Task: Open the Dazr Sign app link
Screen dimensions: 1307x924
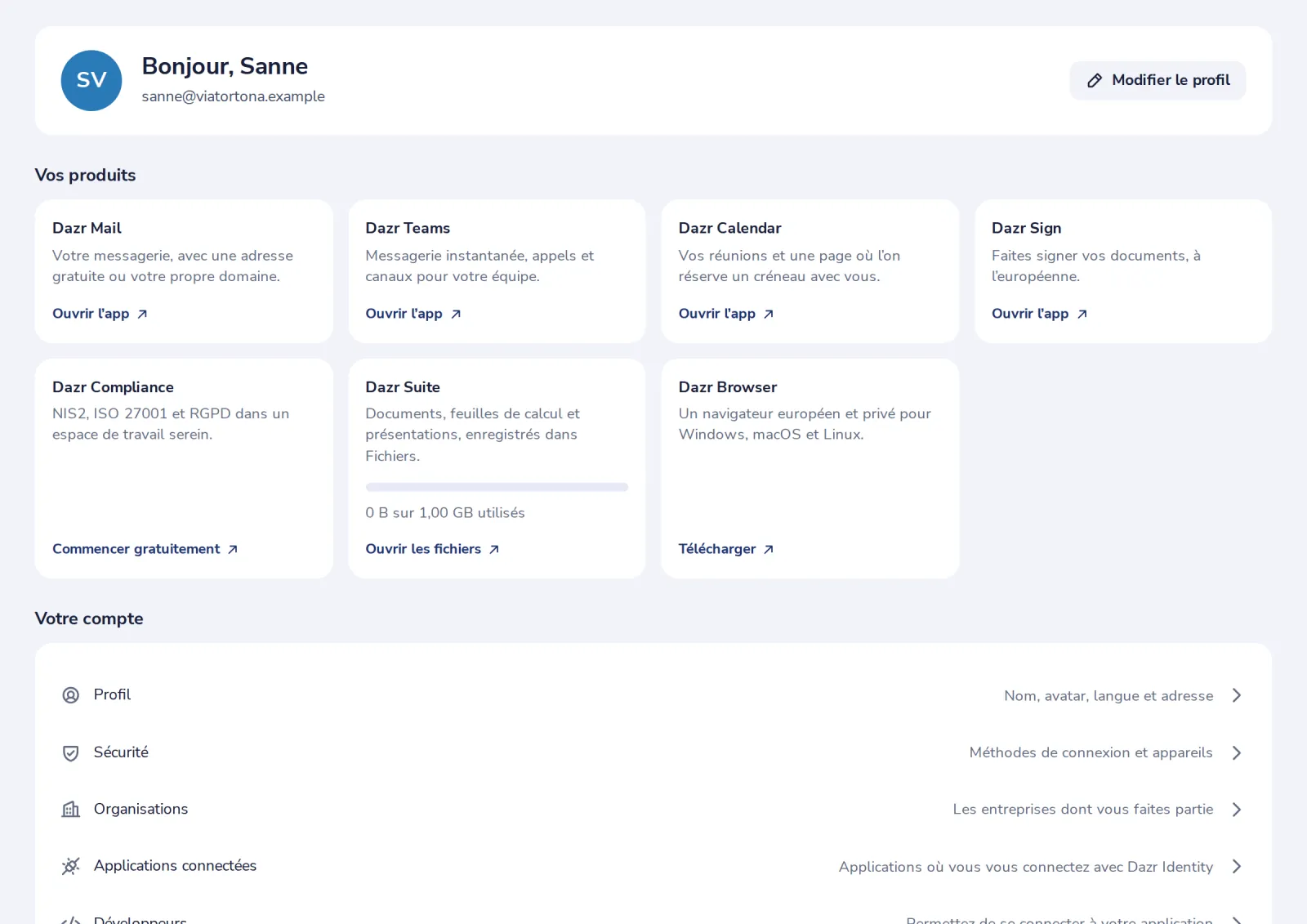Action: pos(1039,314)
